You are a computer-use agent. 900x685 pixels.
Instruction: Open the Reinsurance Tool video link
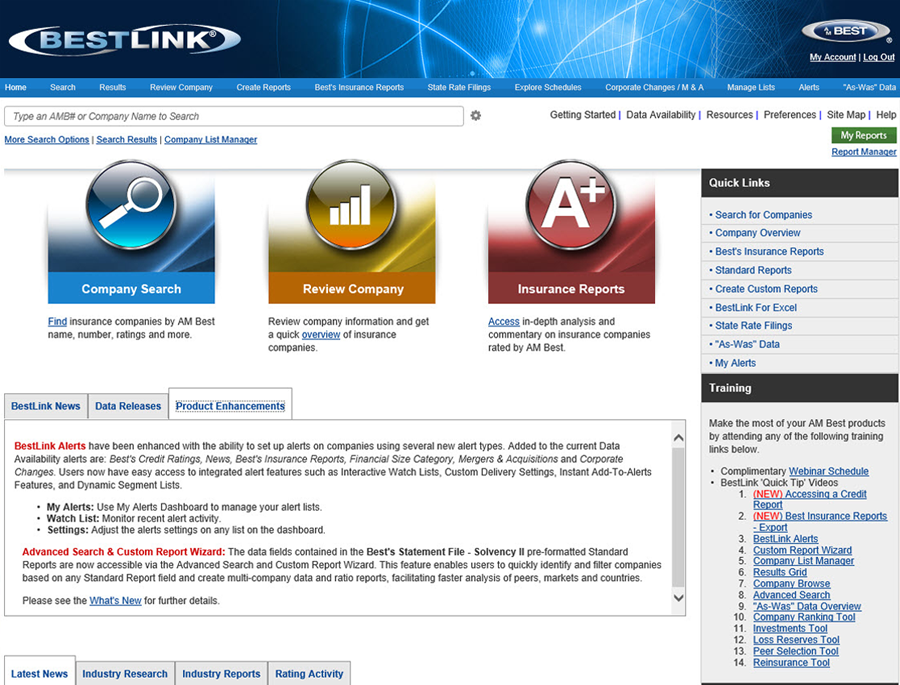[x=792, y=663]
